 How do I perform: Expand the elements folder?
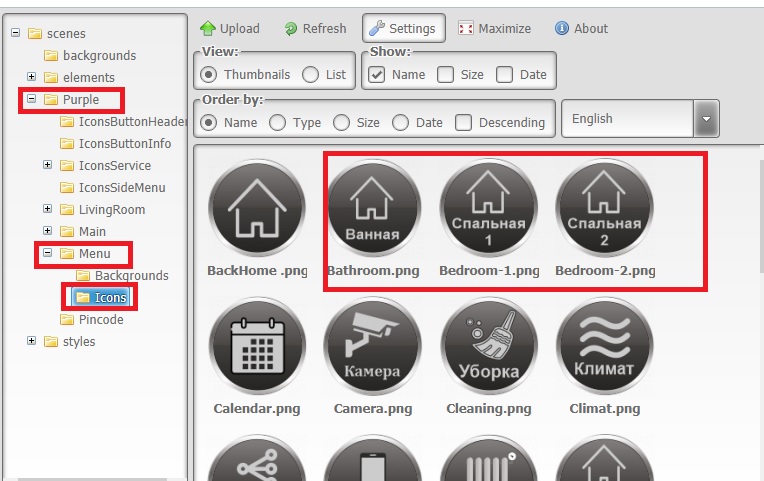pyautogui.click(x=32, y=76)
